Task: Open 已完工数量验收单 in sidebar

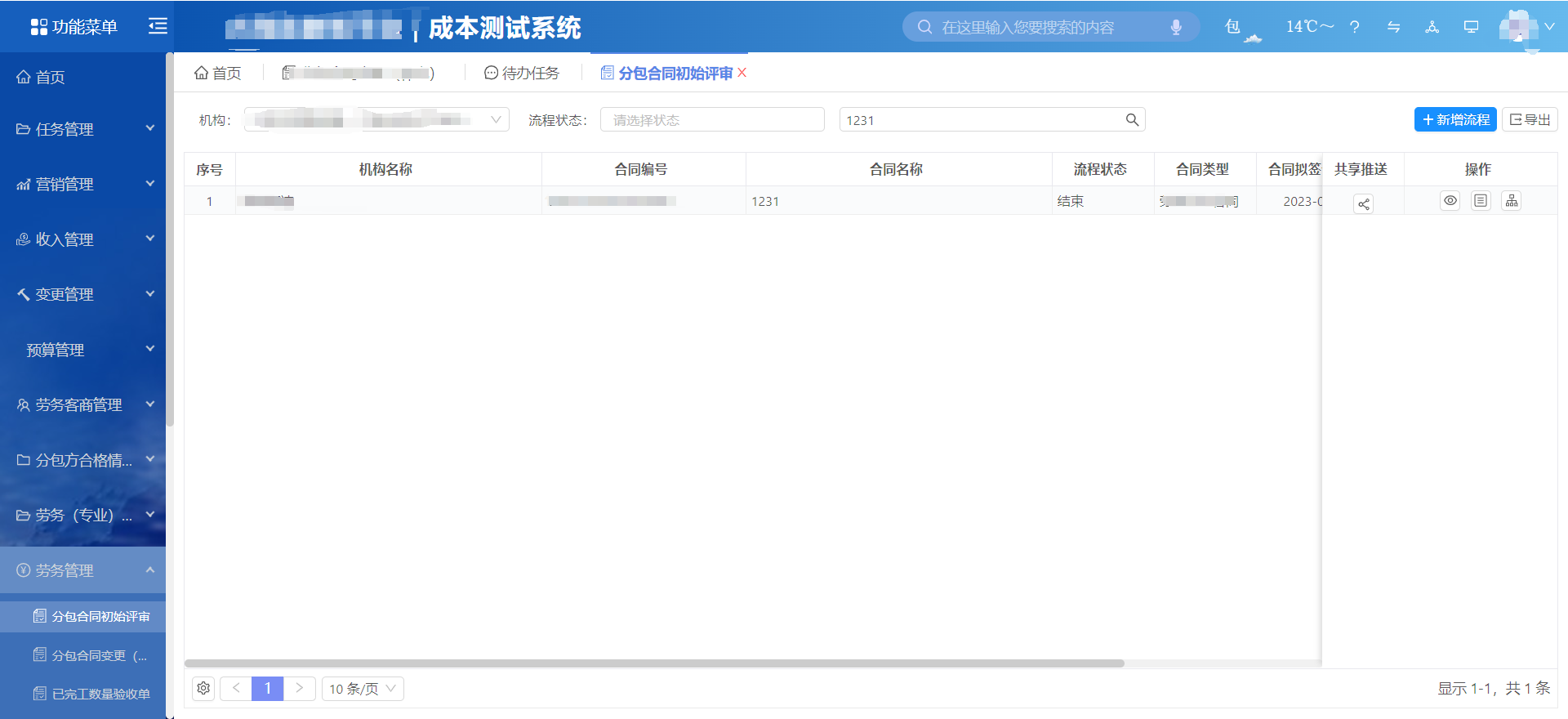Action: click(82, 693)
